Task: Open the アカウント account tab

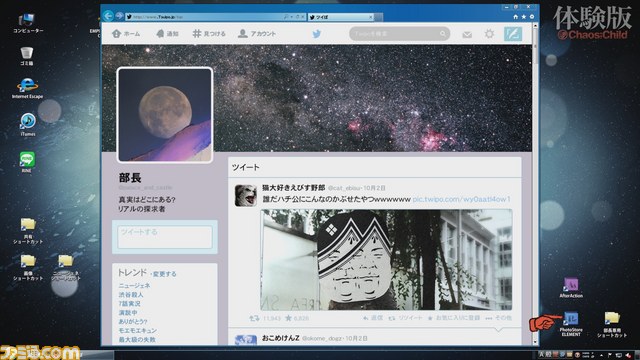Action: click(x=257, y=34)
